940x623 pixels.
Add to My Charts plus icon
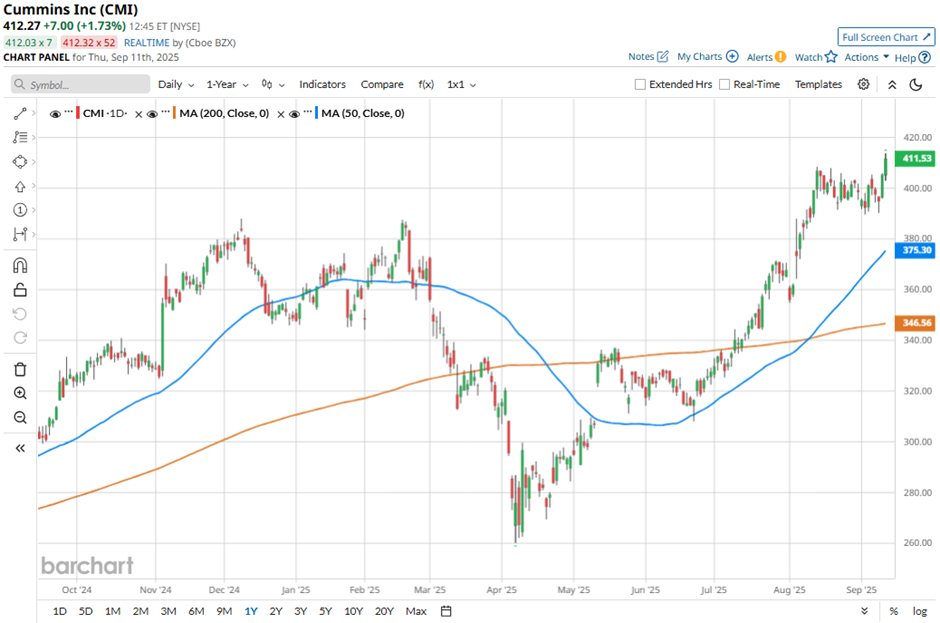point(732,56)
